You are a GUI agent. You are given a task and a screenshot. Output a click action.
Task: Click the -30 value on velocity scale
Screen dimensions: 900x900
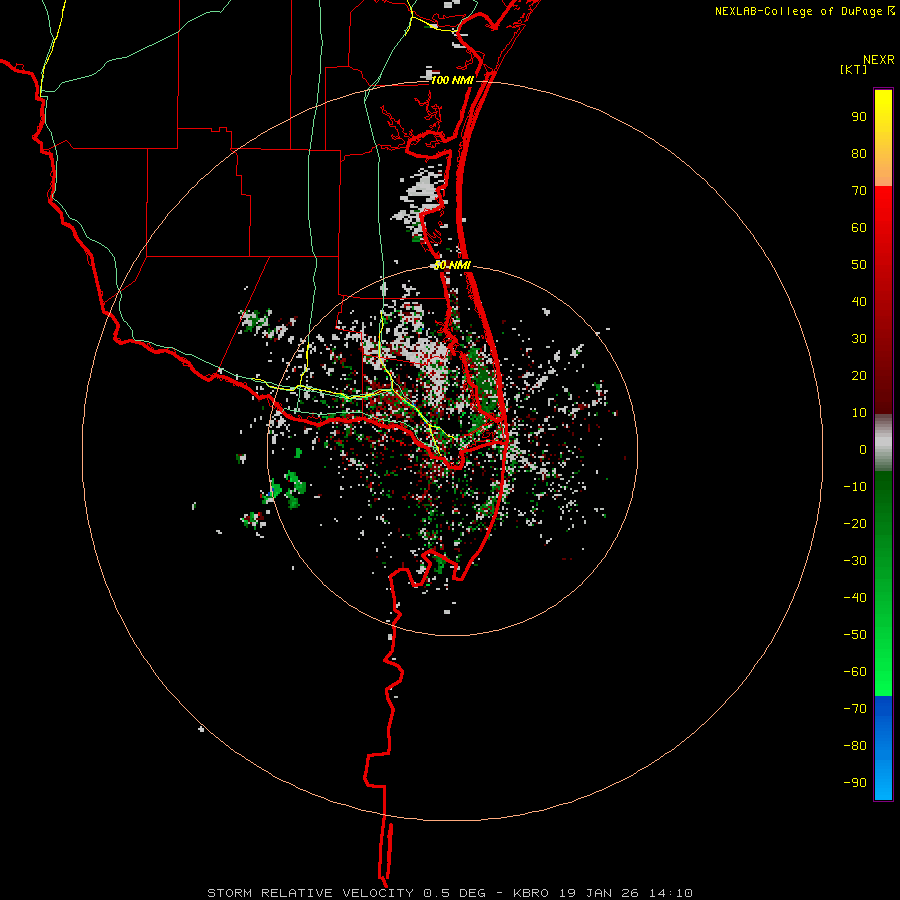tap(855, 561)
